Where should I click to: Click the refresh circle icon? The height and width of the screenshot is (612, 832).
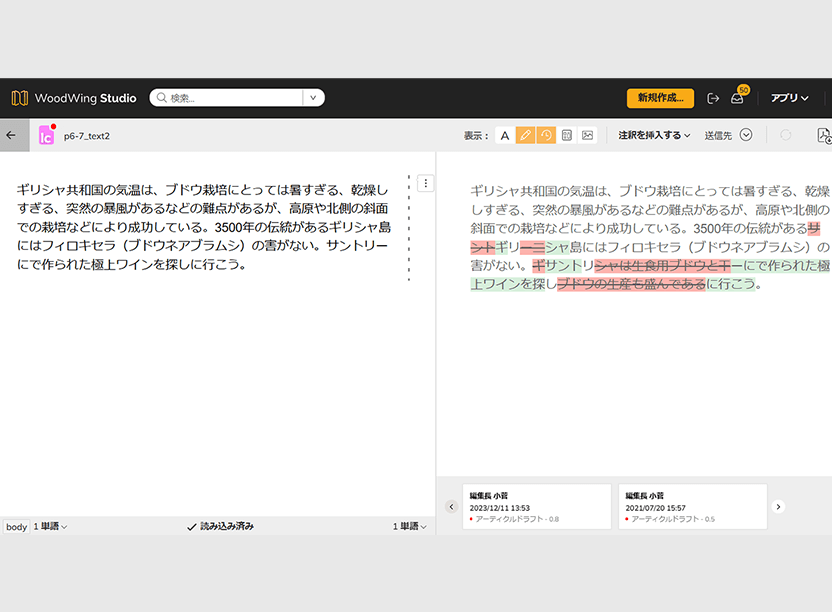point(786,135)
